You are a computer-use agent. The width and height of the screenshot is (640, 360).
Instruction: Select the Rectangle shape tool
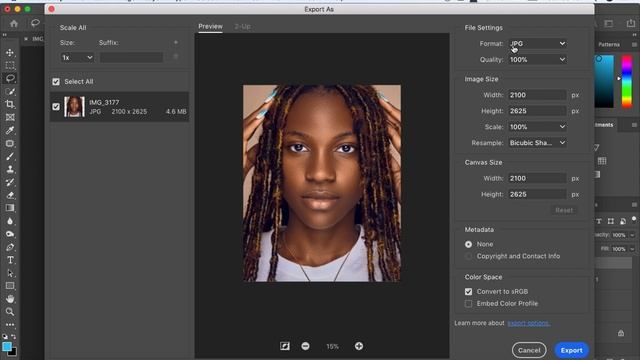(x=10, y=286)
